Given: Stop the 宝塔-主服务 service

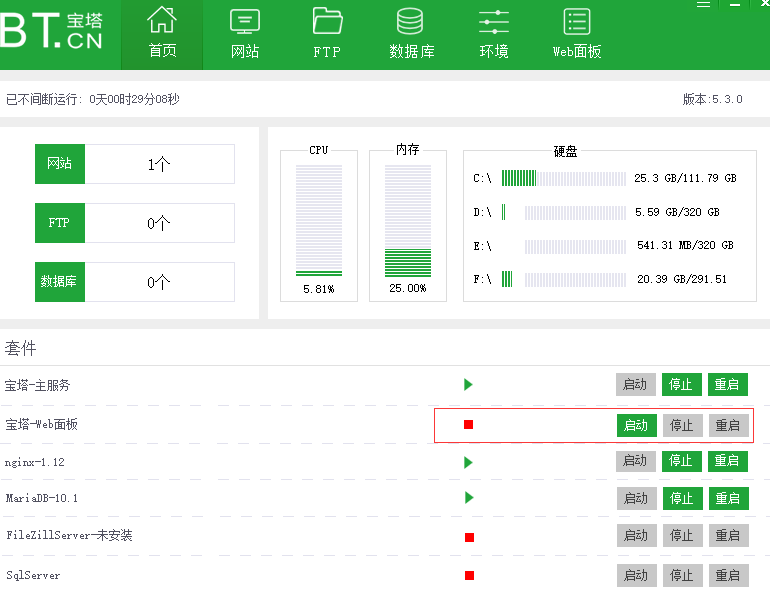Looking at the screenshot, I should [681, 384].
